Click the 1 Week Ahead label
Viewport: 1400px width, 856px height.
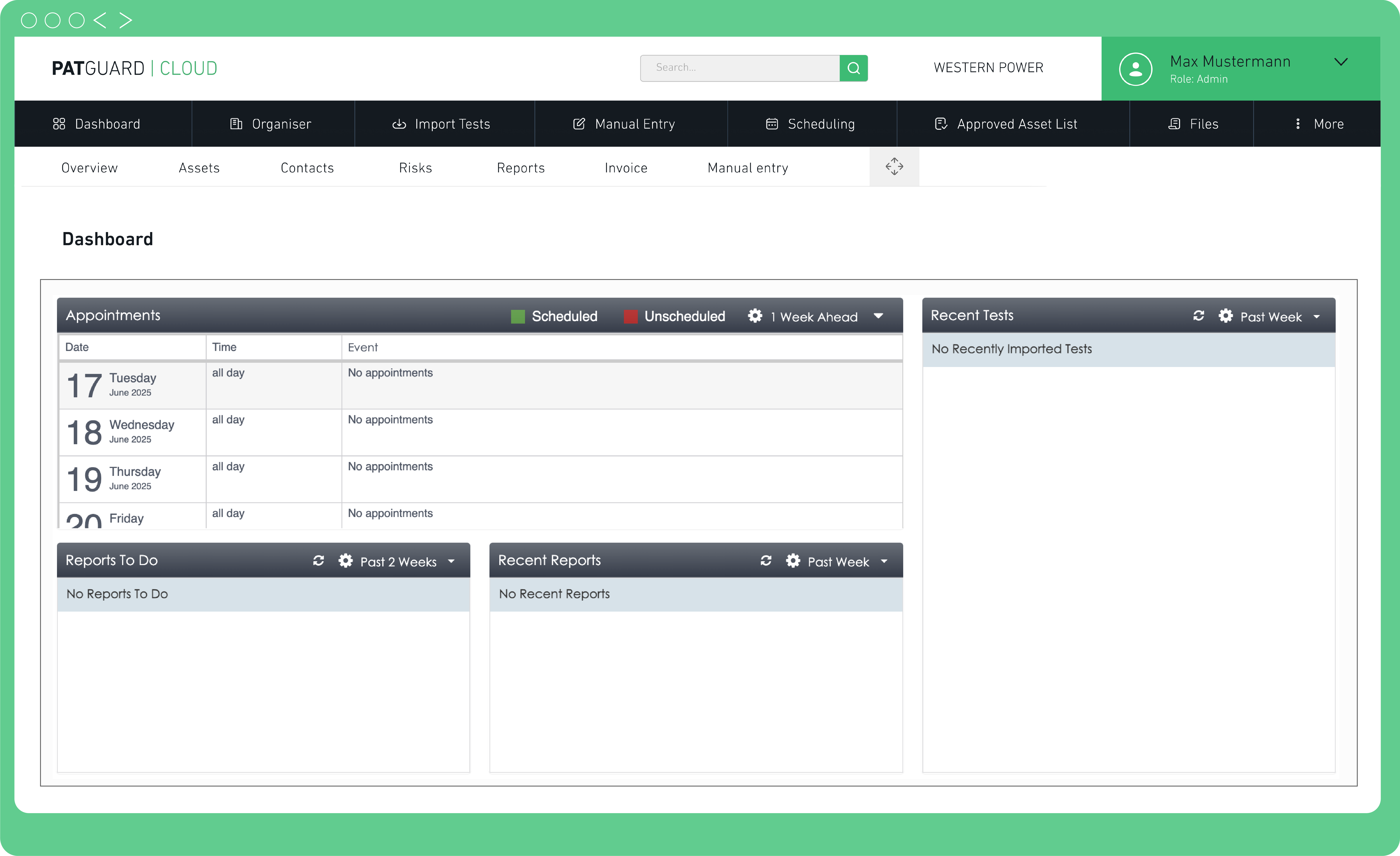click(814, 317)
